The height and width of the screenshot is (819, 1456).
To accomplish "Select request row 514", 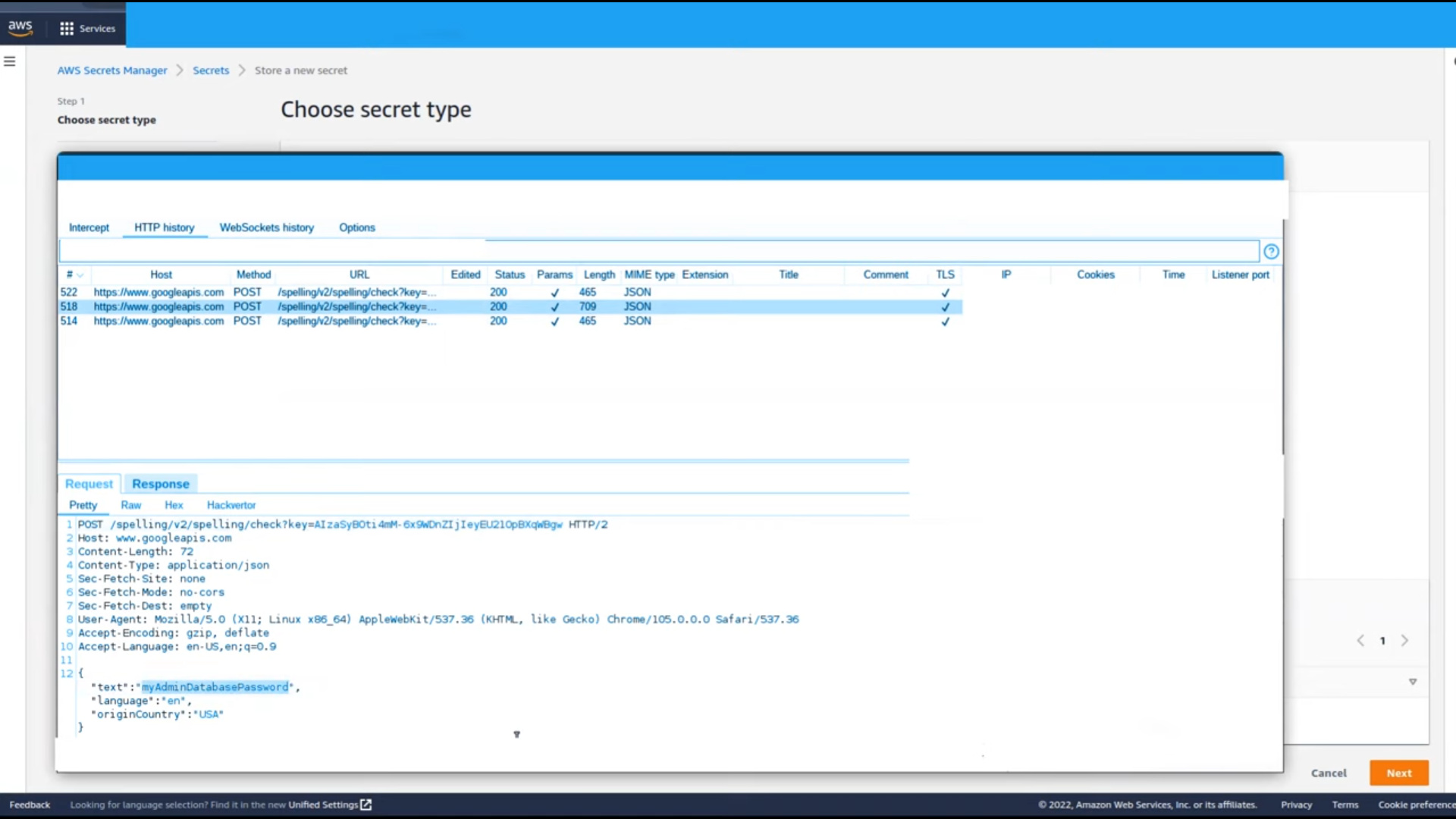I will (511, 321).
